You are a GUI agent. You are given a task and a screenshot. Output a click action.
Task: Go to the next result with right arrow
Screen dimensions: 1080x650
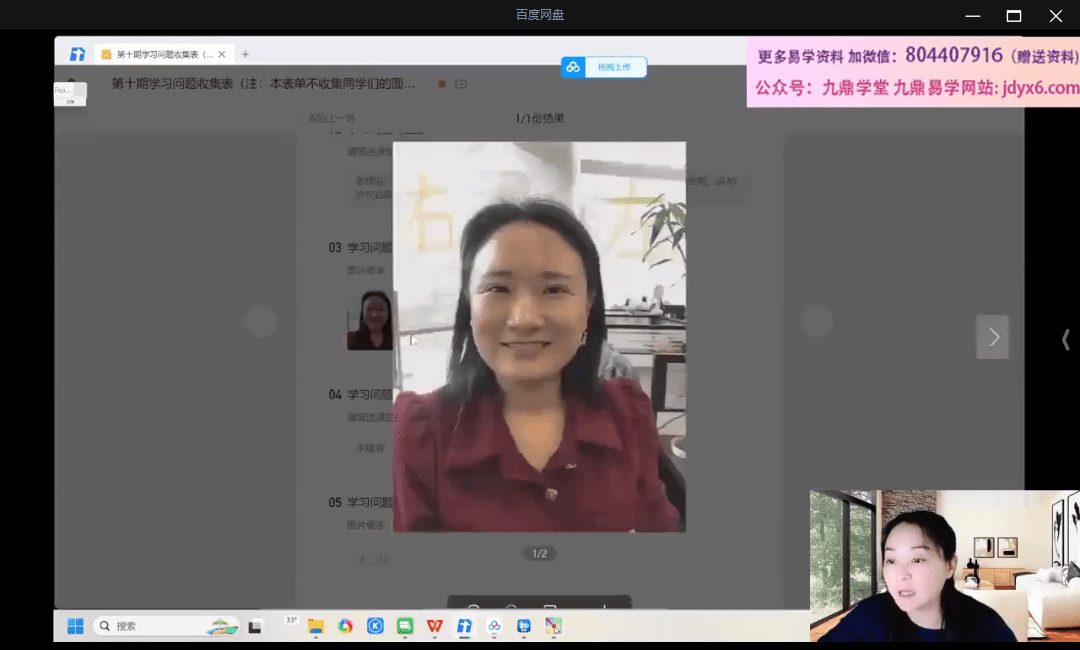point(992,337)
